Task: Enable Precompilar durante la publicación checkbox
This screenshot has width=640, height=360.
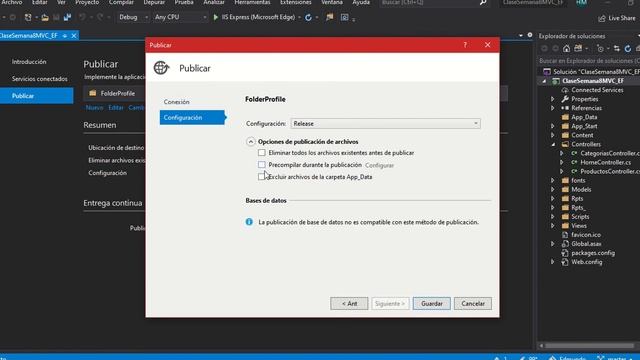Action: [x=262, y=164]
